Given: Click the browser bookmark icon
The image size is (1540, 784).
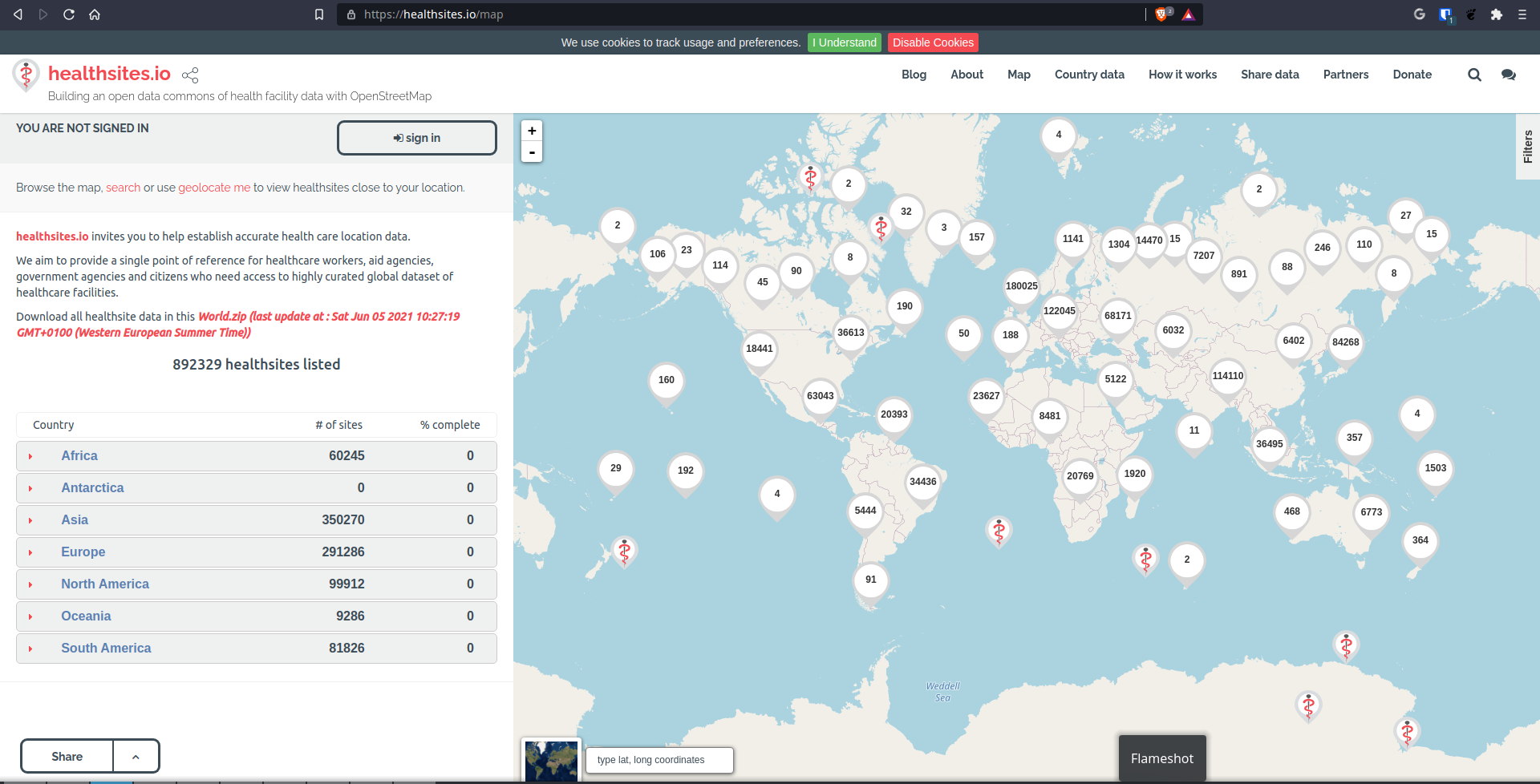Looking at the screenshot, I should click(x=319, y=14).
